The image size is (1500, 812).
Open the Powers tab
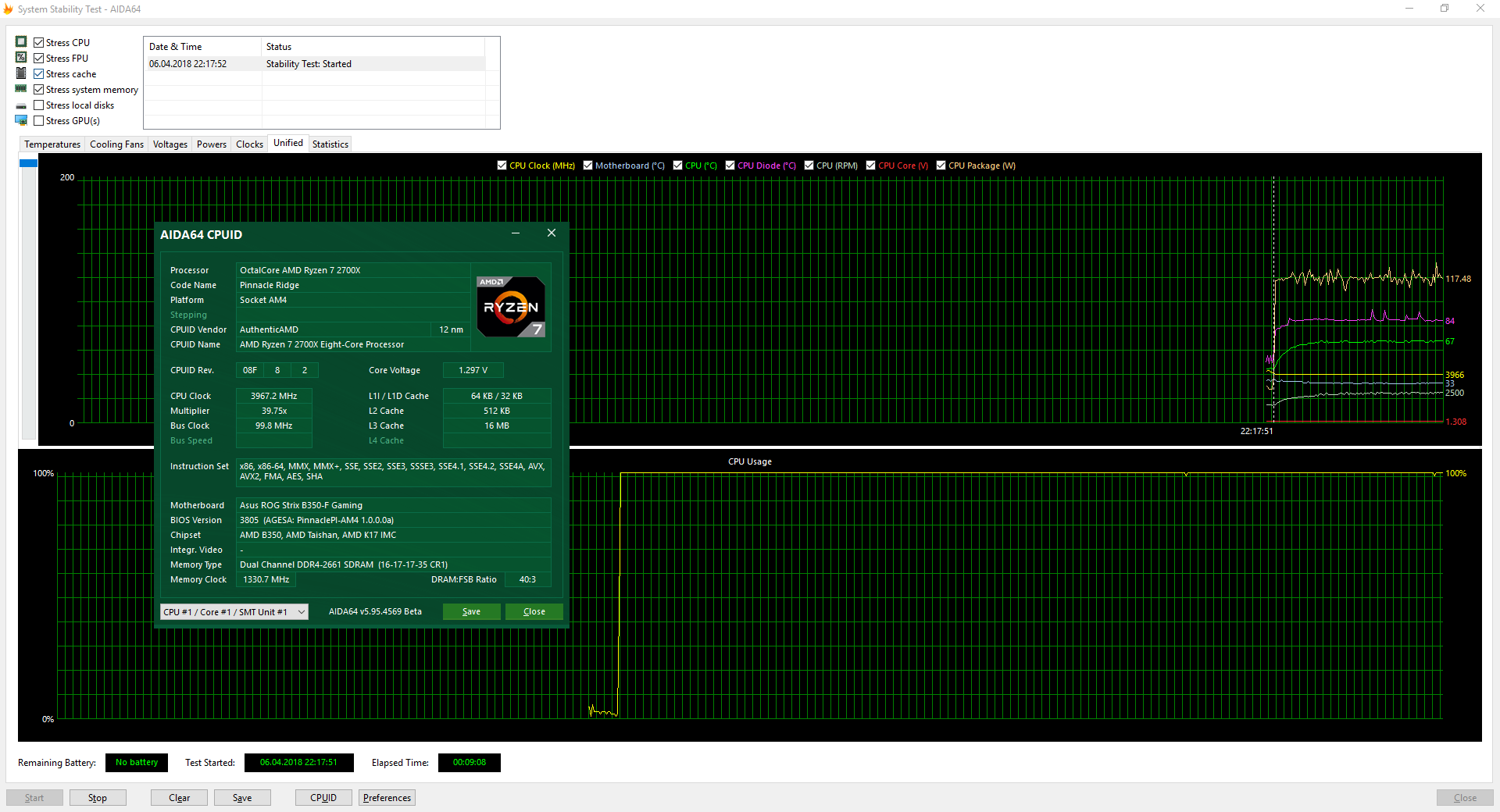pos(212,144)
